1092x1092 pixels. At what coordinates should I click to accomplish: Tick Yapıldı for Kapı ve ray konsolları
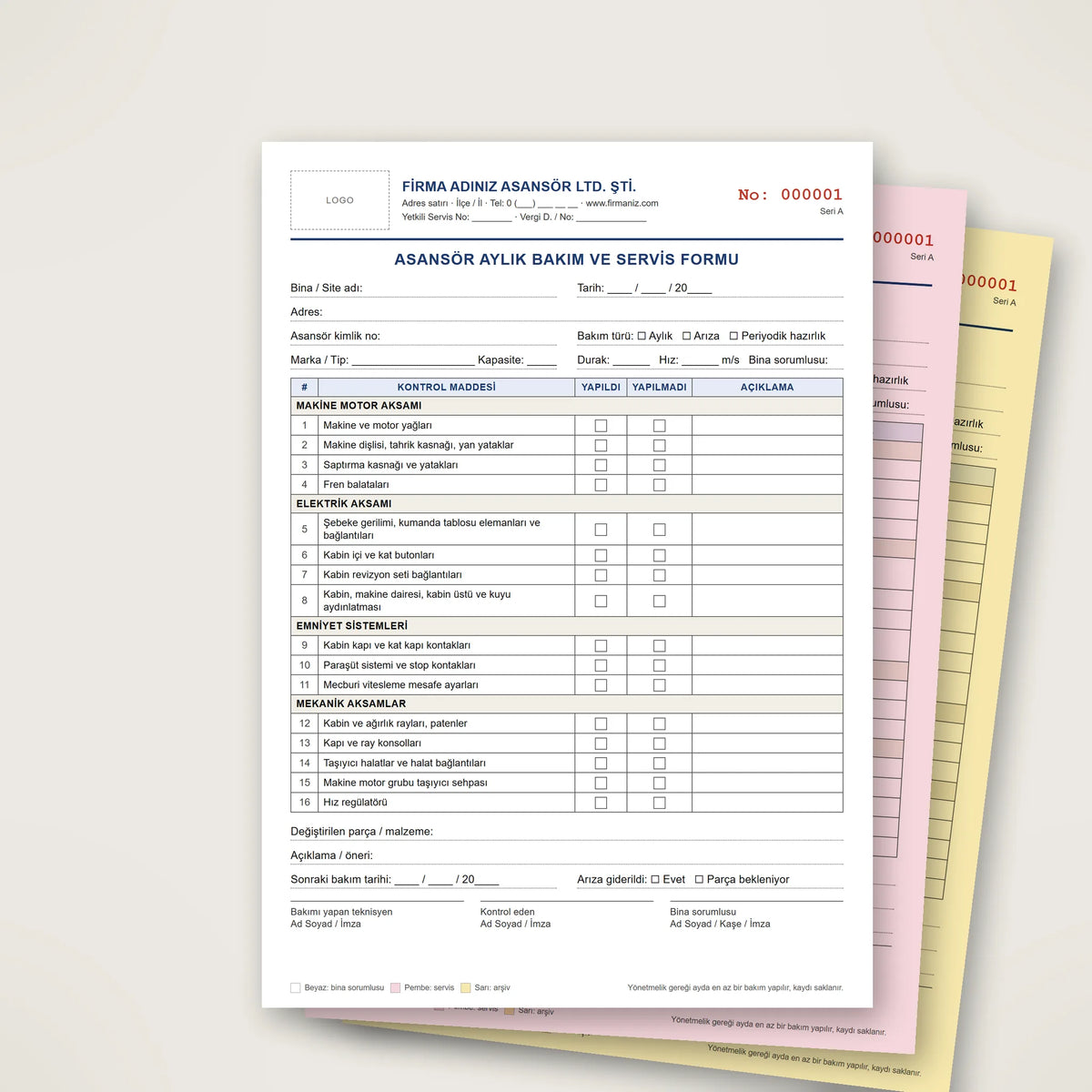pyautogui.click(x=601, y=743)
